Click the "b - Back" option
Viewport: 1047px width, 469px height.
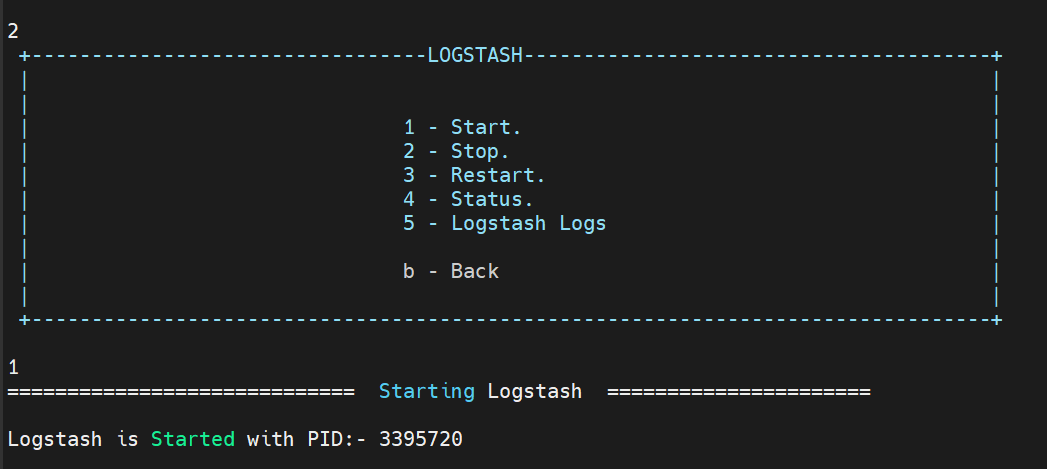click(450, 271)
